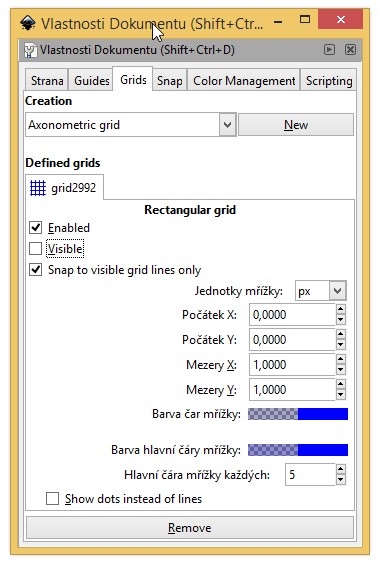
Task: Decrease Počátek Y with down arrow
Action: 341,345
